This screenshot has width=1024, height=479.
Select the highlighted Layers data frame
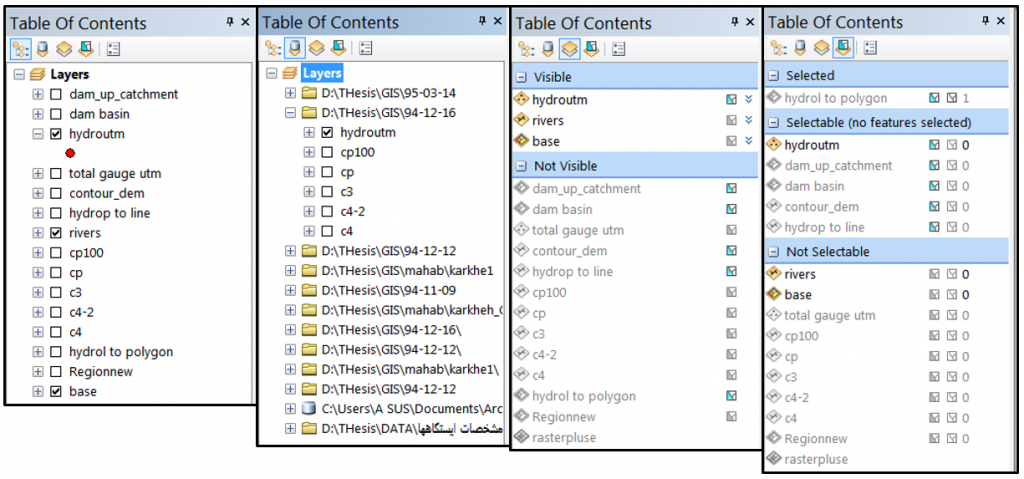(x=322, y=73)
